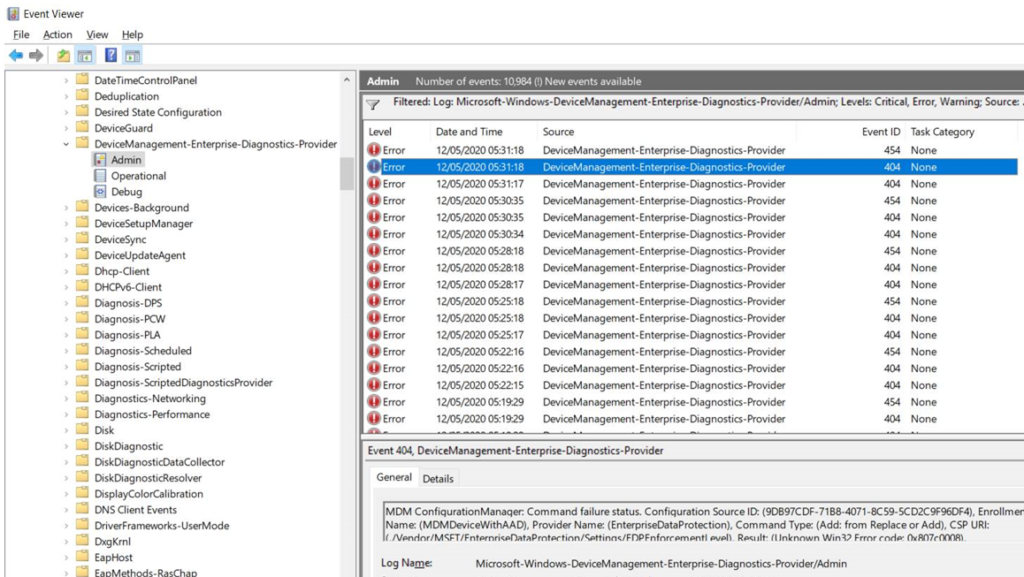Select event 454 at 12/05/2020 05:30:35
The width and height of the screenshot is (1024, 577).
tap(691, 200)
